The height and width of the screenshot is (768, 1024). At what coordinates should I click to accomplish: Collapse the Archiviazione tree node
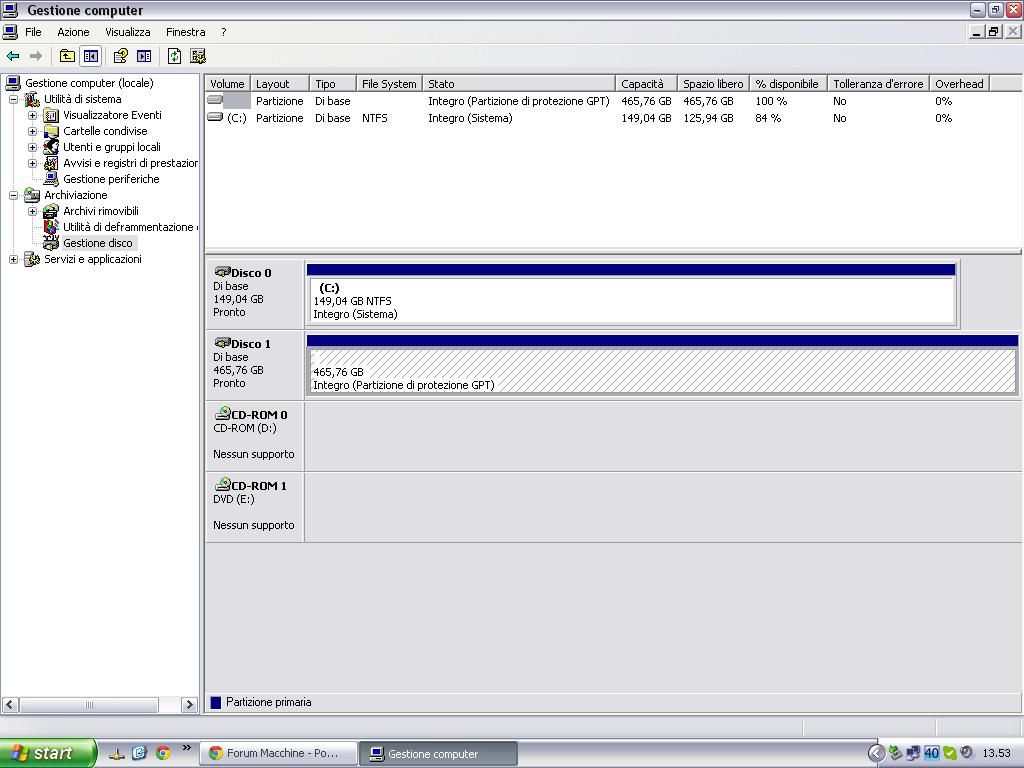click(13, 195)
